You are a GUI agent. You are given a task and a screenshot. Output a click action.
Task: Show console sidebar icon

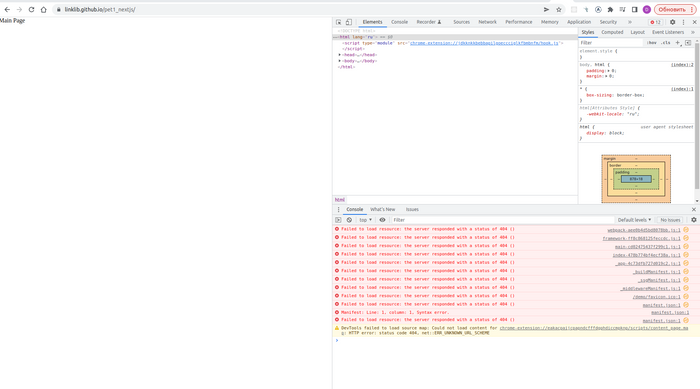click(x=338, y=220)
